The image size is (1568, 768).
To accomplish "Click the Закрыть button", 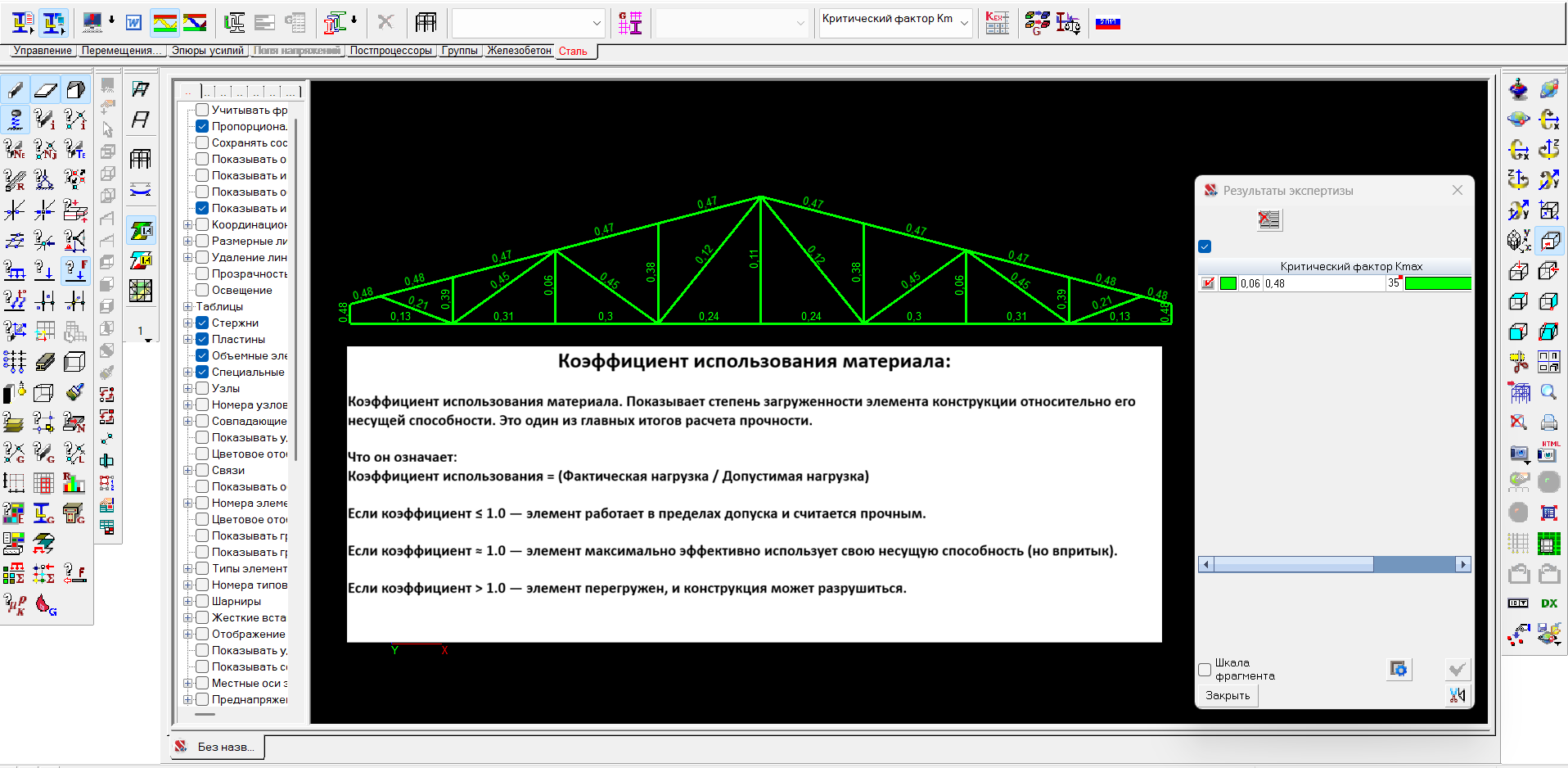I will tap(1228, 695).
